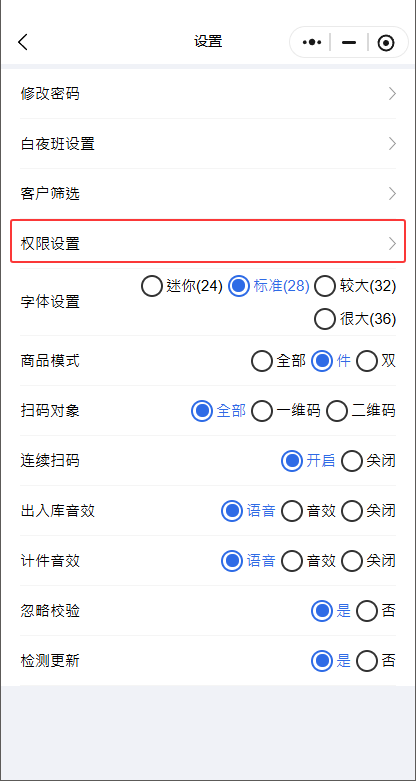Set 出入库音效 to 音效

(308, 511)
